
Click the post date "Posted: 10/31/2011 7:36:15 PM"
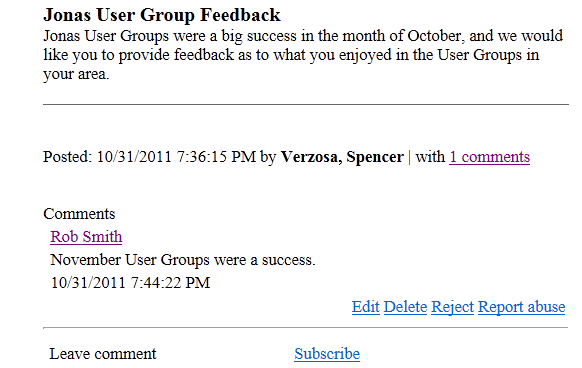tap(150, 157)
